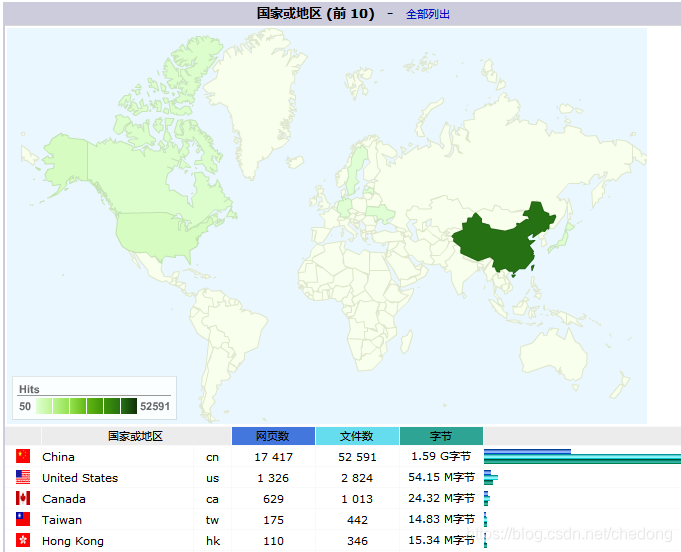Image resolution: width=681 pixels, height=552 pixels.
Task: Click the Taiwan flag icon
Action: click(23, 519)
